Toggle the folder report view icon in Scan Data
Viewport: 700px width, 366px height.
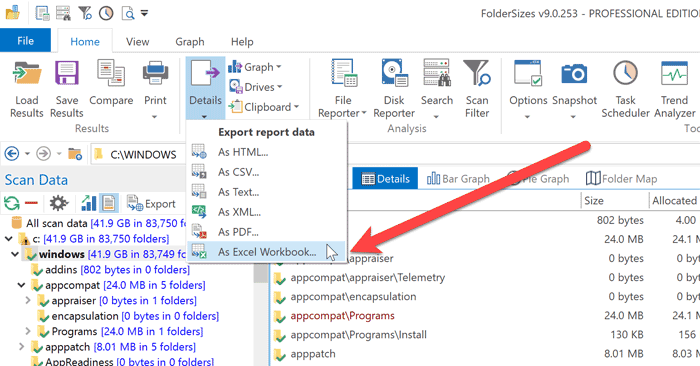pyautogui.click(x=108, y=204)
